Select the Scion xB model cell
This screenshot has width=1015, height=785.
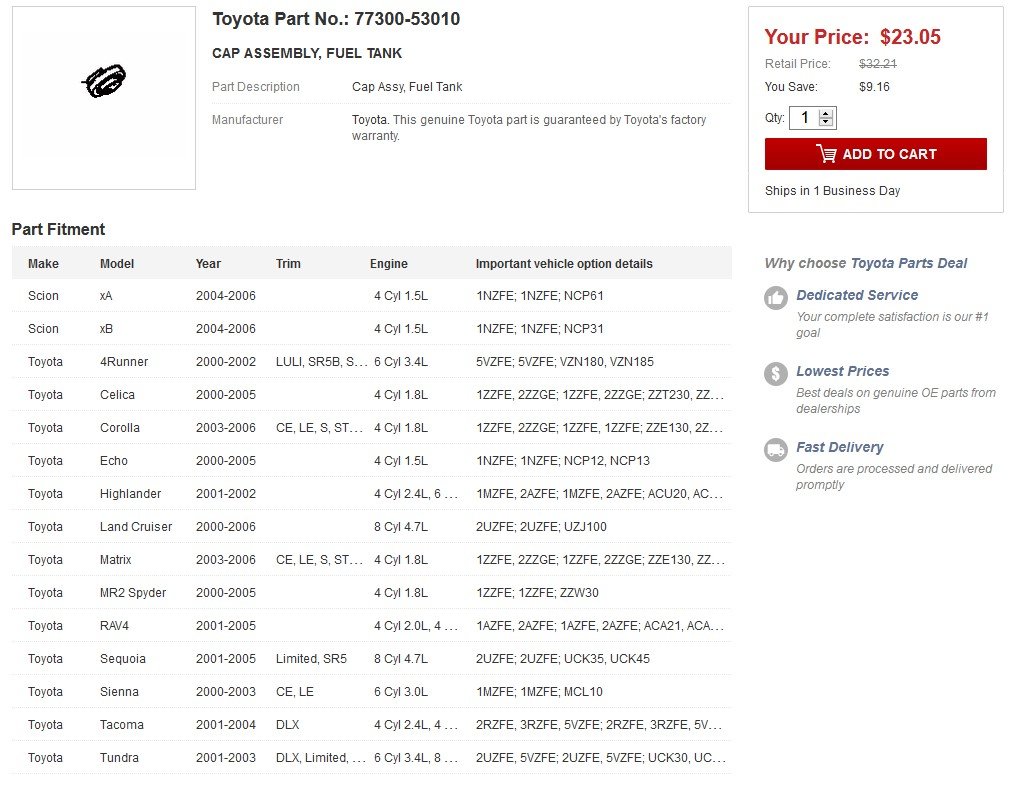[106, 329]
